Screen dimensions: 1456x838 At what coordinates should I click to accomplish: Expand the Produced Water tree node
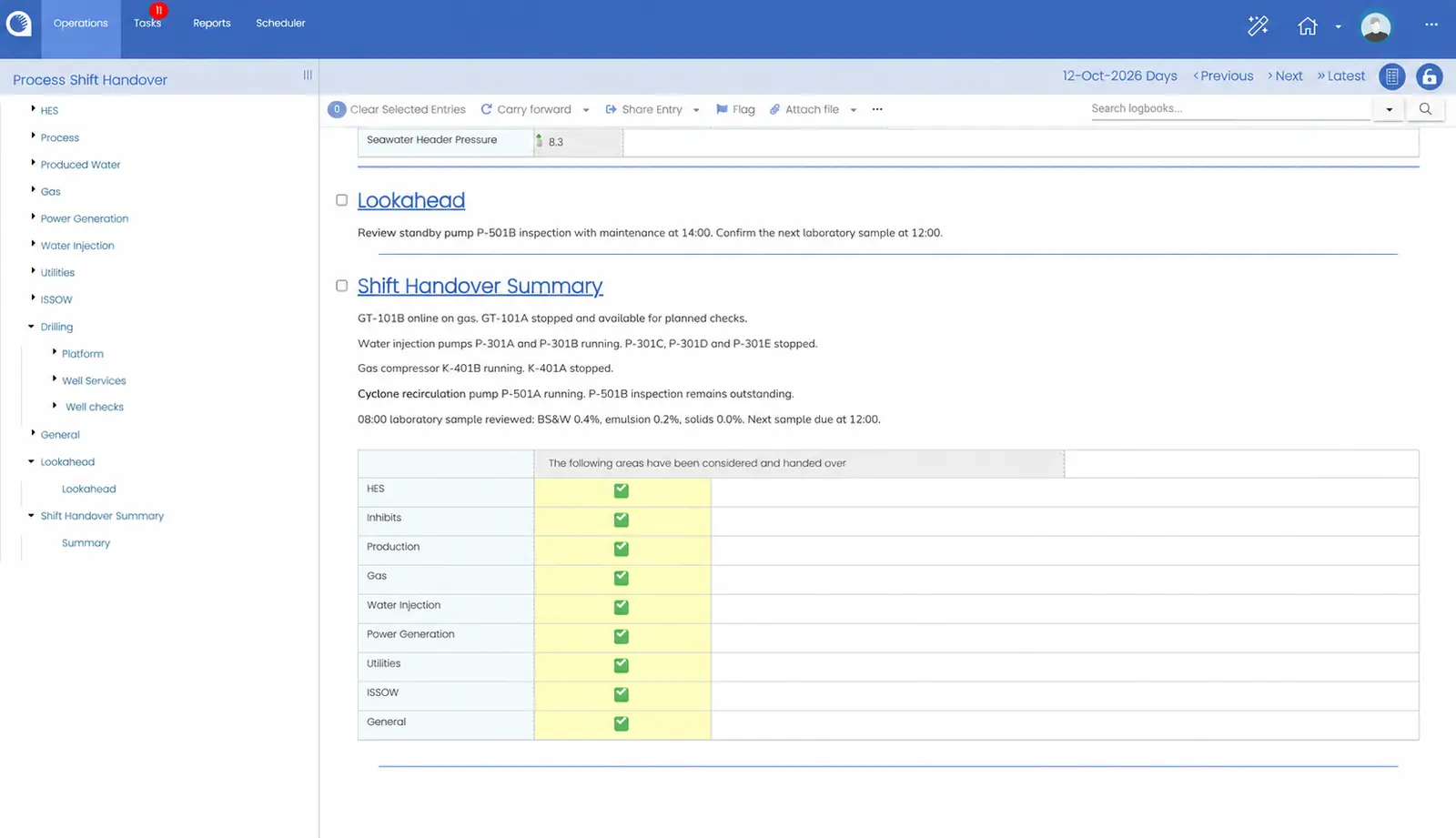[33, 163]
